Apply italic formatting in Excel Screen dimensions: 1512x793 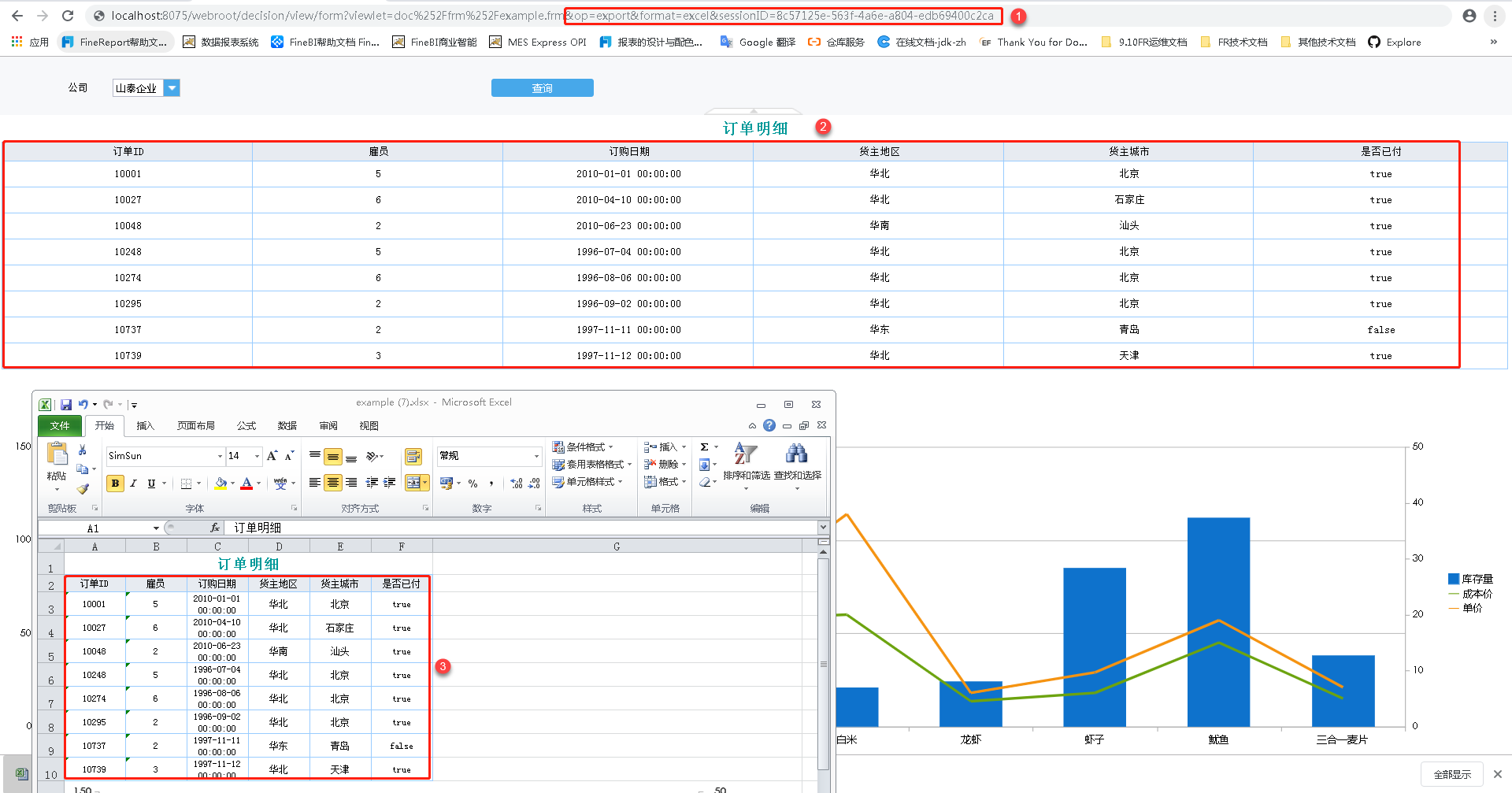133,484
